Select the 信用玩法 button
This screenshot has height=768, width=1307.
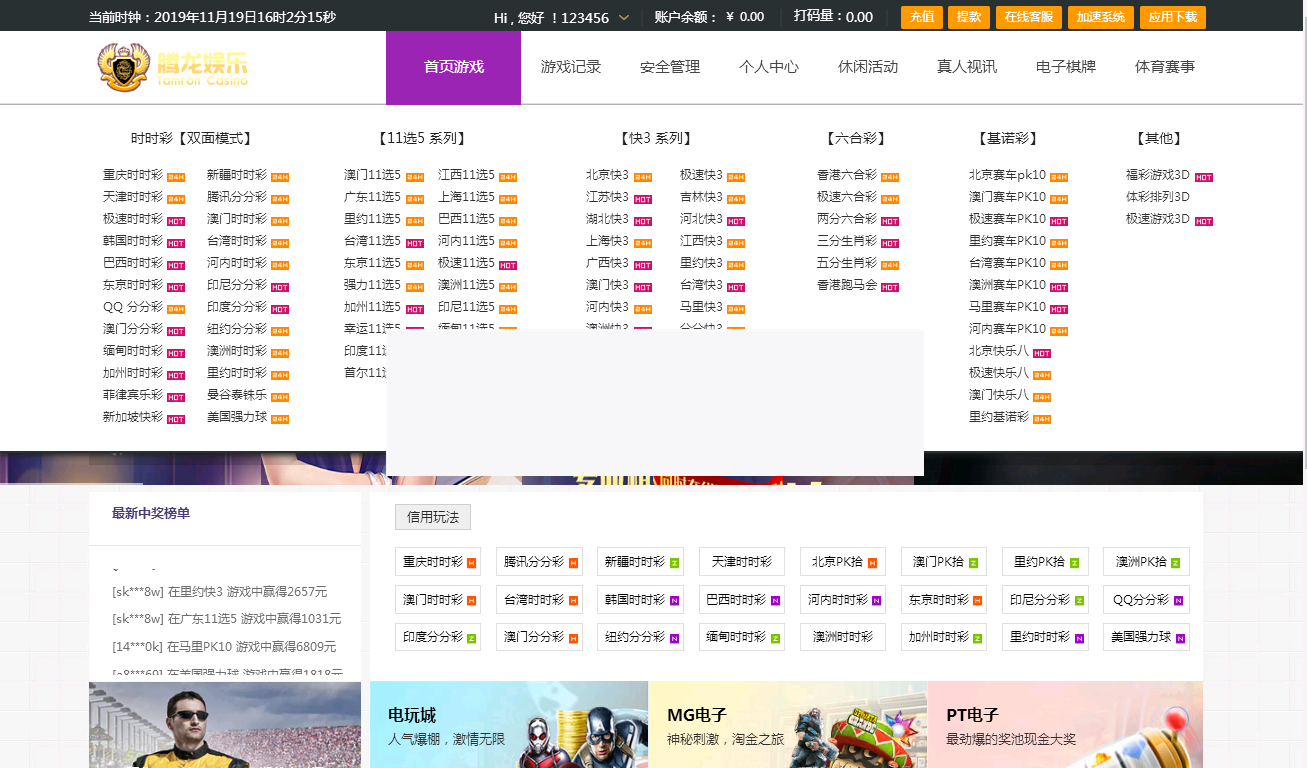coord(433,516)
